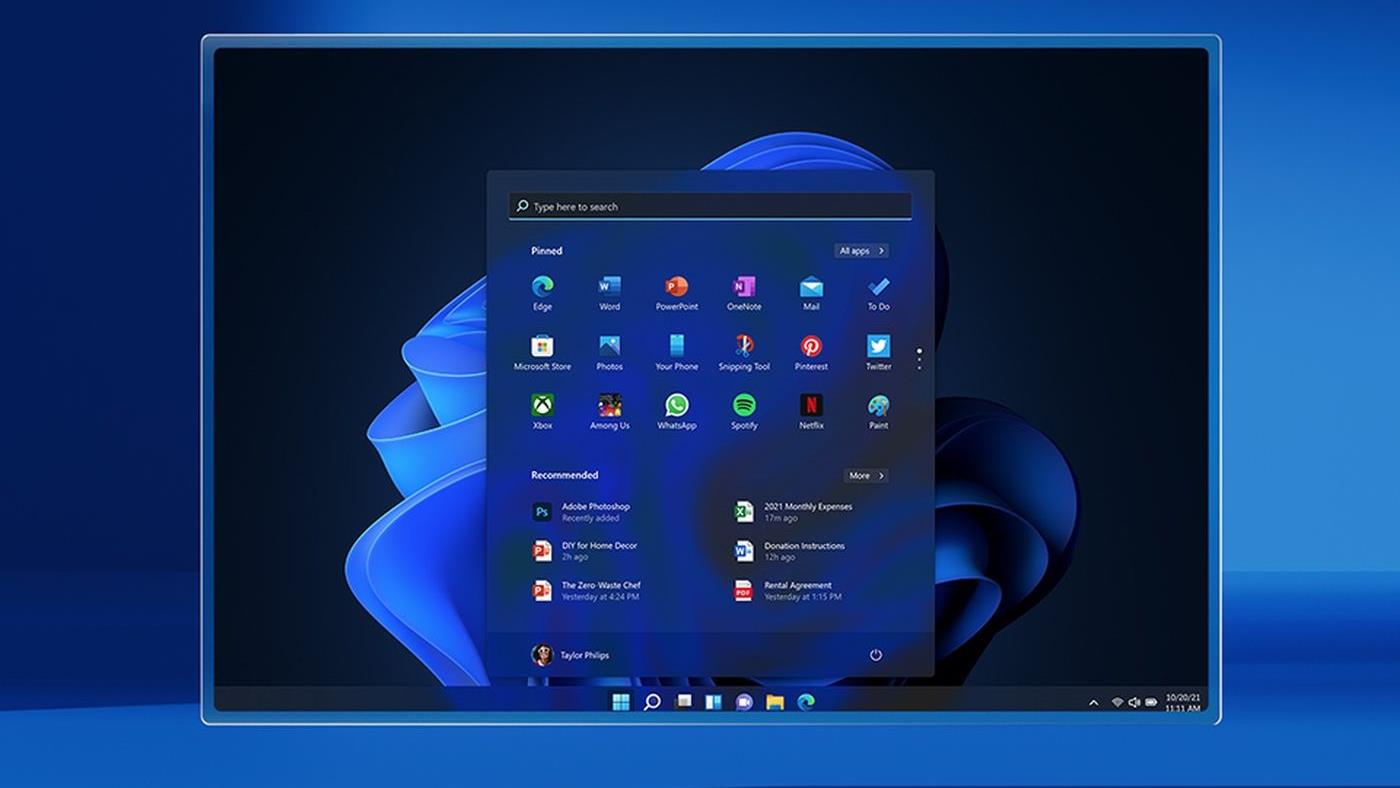Click the Type here to search field

coord(710,207)
